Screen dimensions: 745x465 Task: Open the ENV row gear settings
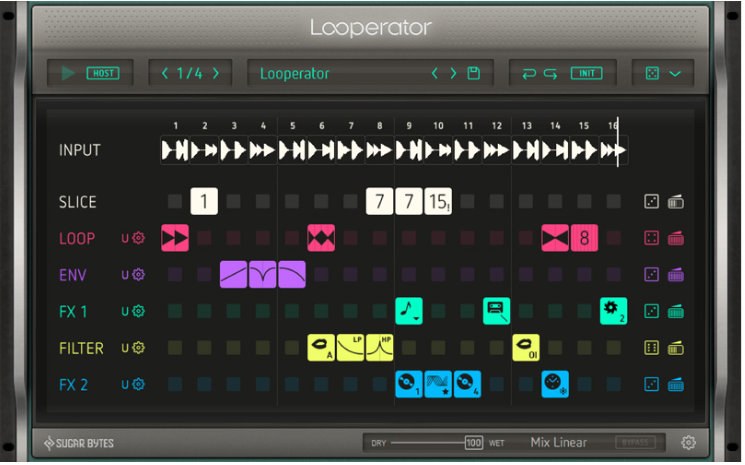pos(138,275)
